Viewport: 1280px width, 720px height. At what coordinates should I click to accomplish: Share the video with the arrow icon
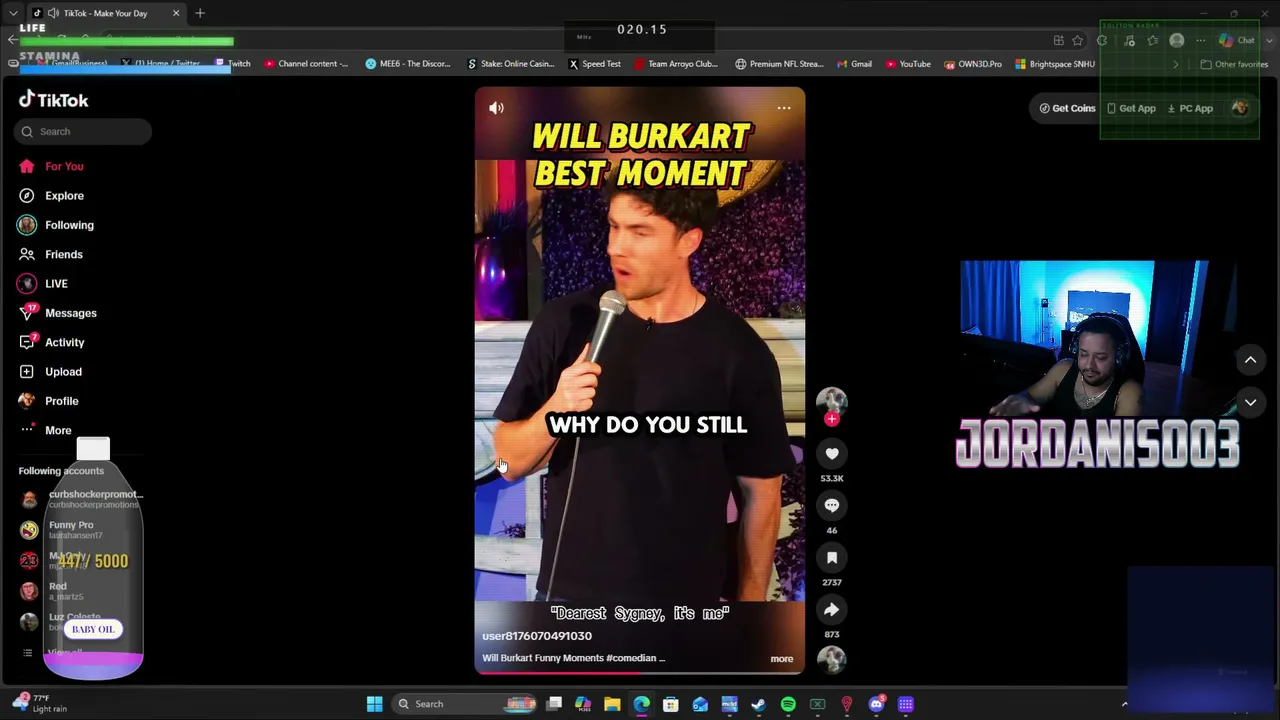pyautogui.click(x=831, y=610)
